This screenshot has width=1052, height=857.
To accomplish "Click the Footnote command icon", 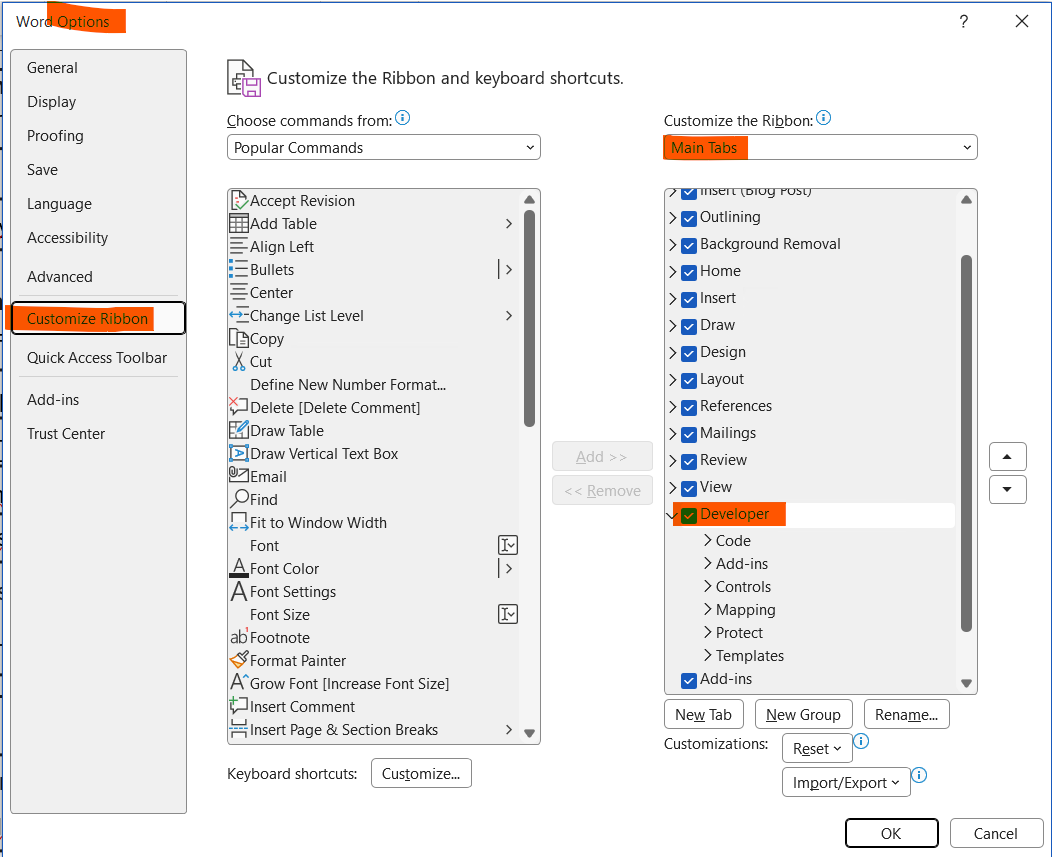I will (x=239, y=637).
